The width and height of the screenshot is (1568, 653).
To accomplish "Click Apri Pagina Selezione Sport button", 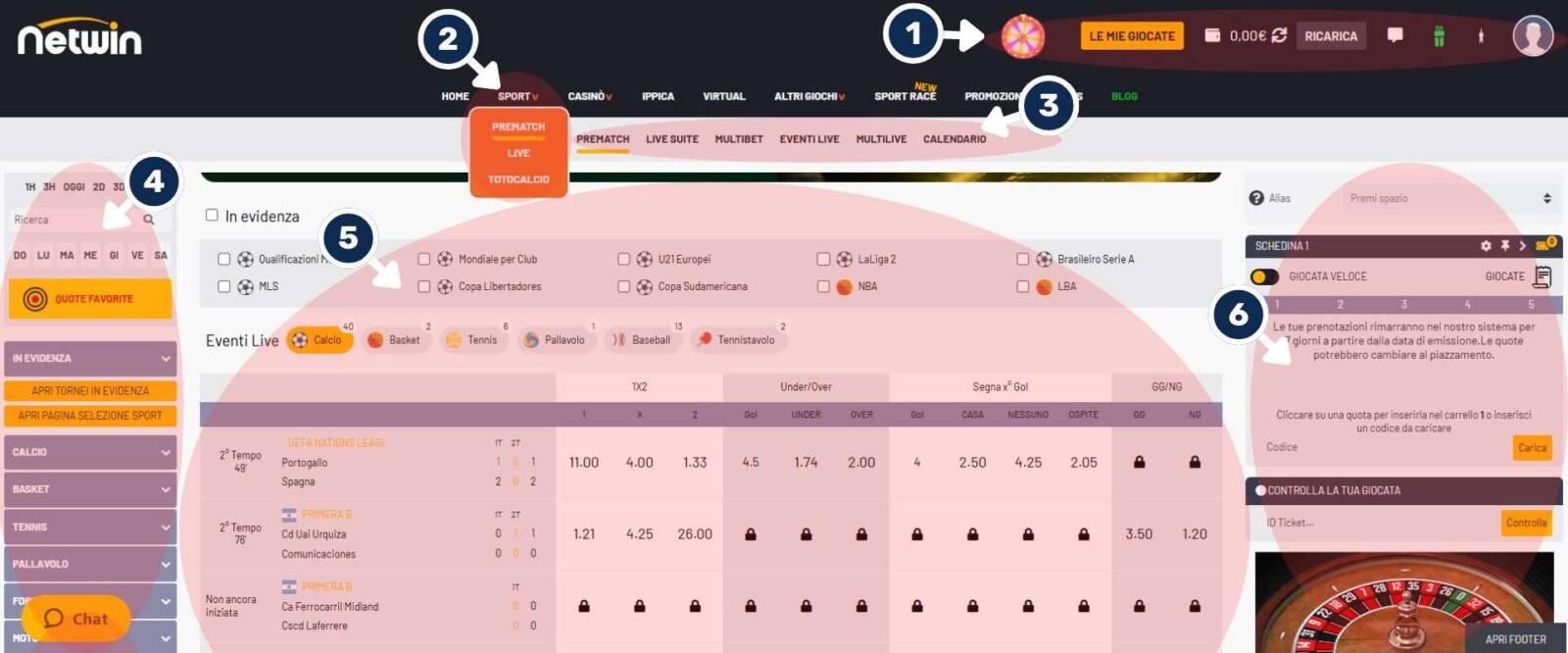I will tap(90, 416).
